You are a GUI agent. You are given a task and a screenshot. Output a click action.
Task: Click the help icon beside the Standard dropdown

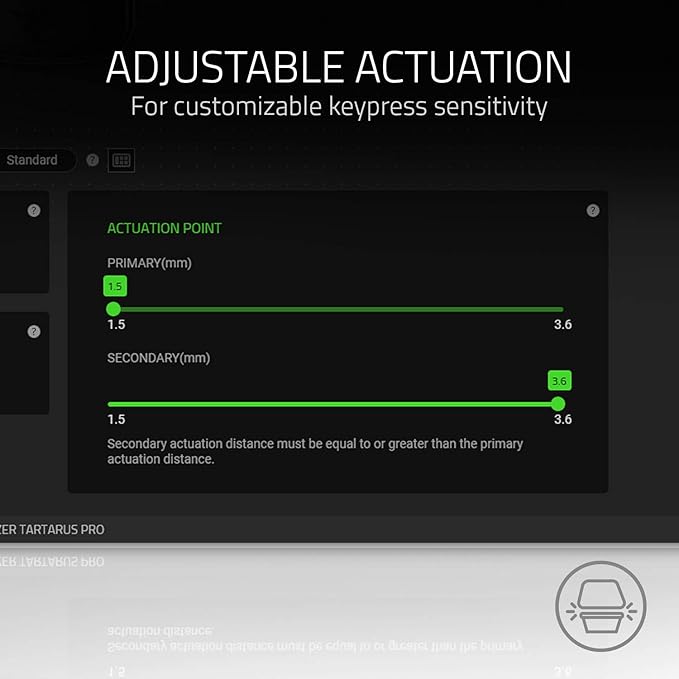pyautogui.click(x=92, y=160)
